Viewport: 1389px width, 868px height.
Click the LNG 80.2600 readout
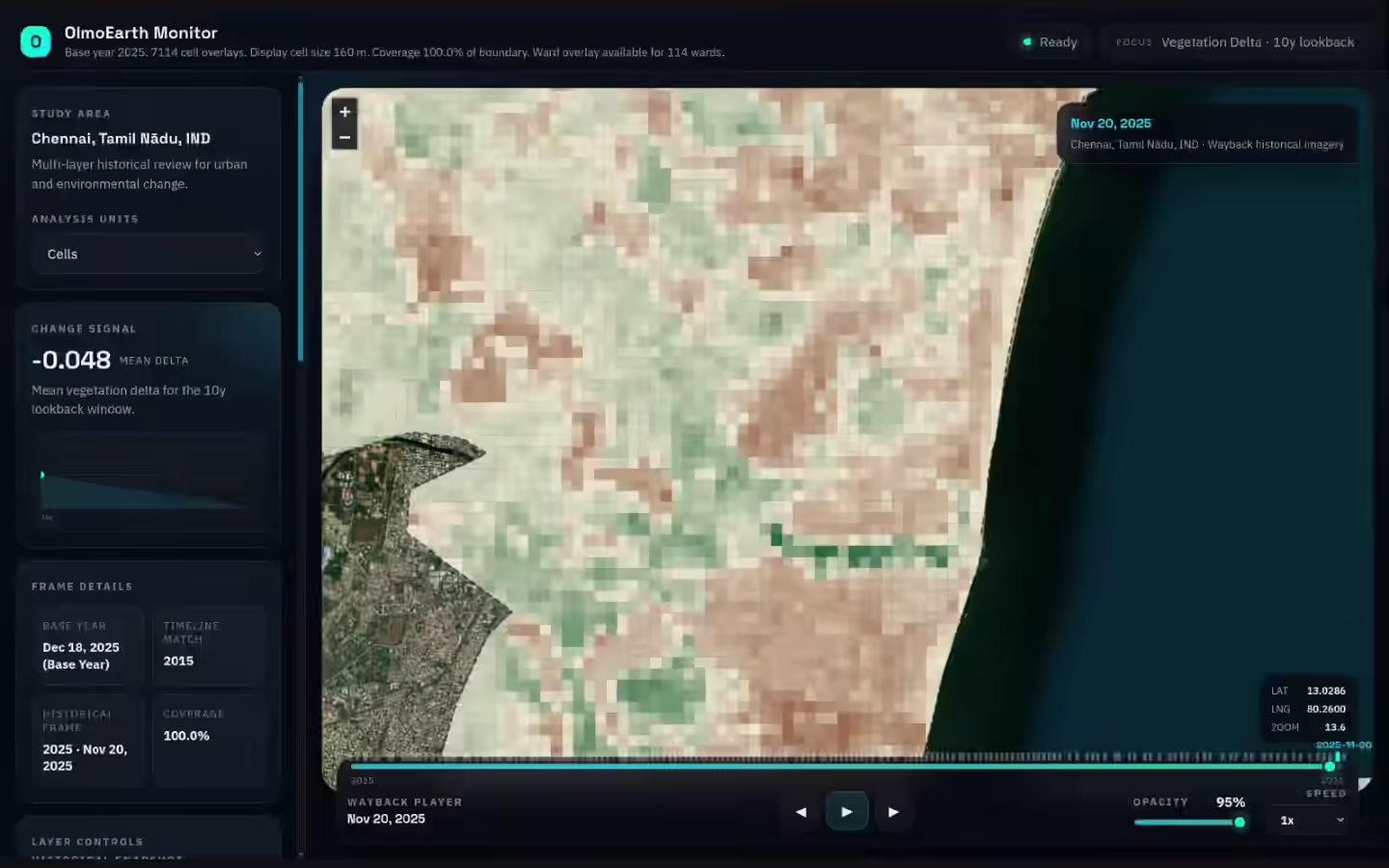pyautogui.click(x=1308, y=709)
